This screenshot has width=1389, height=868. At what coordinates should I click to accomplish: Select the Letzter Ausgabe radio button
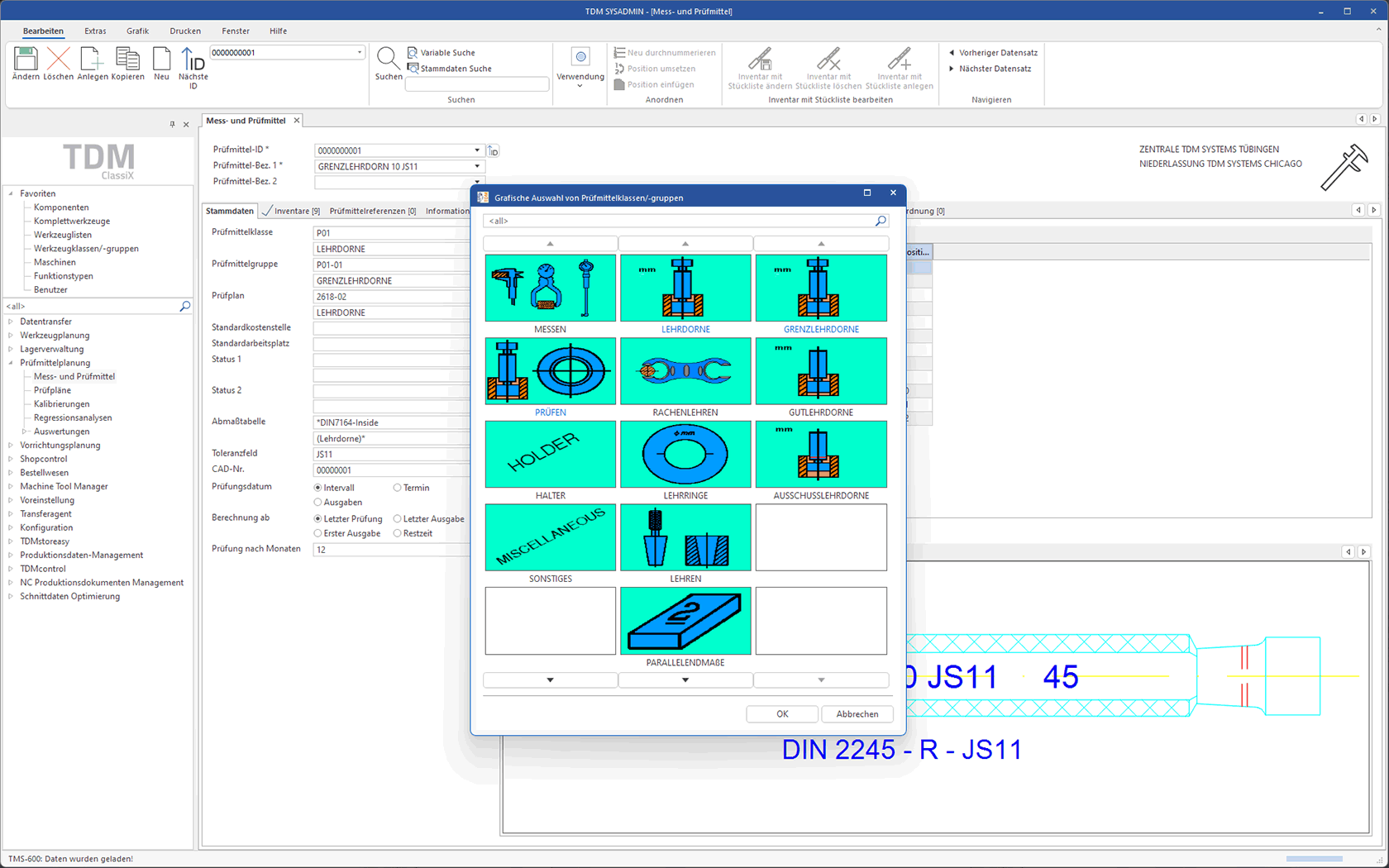pyautogui.click(x=397, y=519)
